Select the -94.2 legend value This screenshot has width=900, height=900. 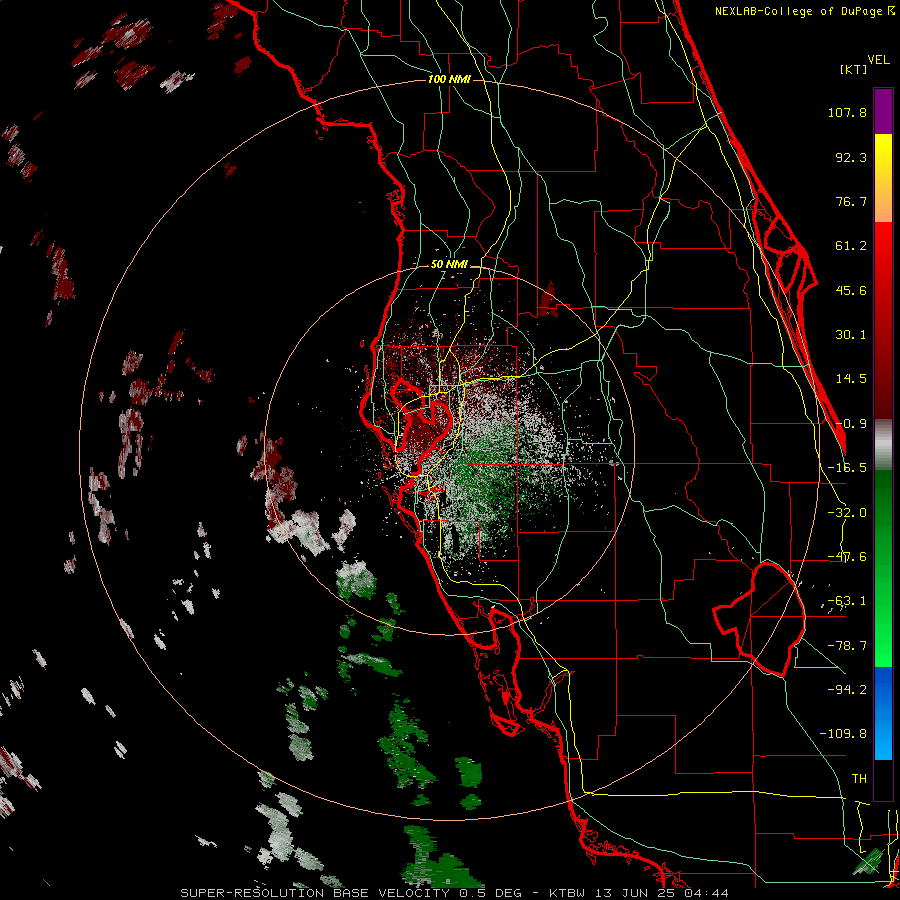coord(847,689)
